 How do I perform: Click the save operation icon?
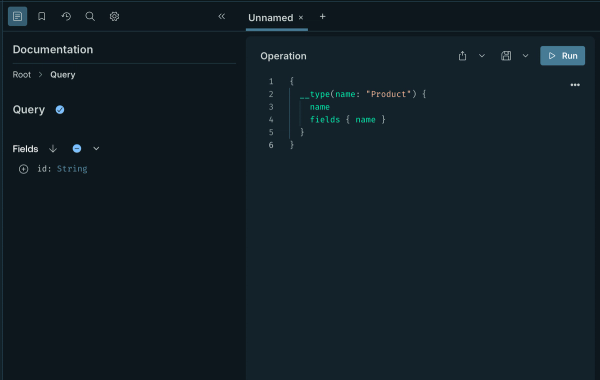[506, 56]
